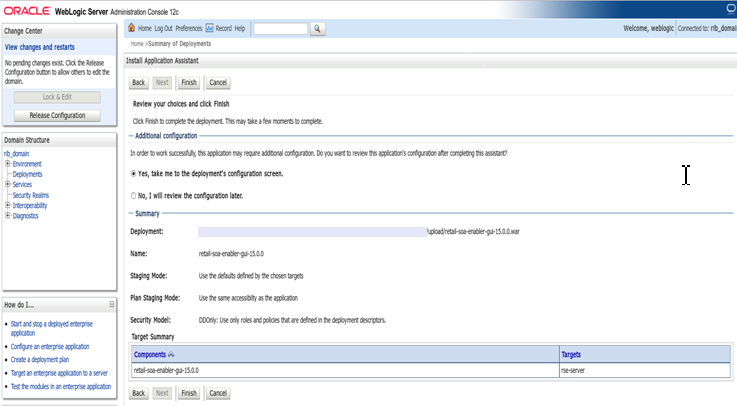Click the search magnifier button
The image size is (737, 406).
click(317, 29)
